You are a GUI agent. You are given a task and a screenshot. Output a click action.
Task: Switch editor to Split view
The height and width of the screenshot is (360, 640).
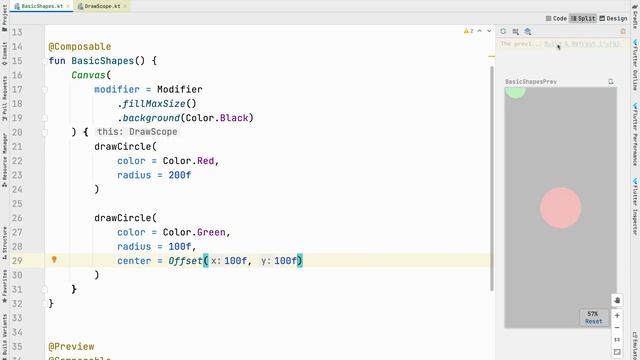[583, 18]
